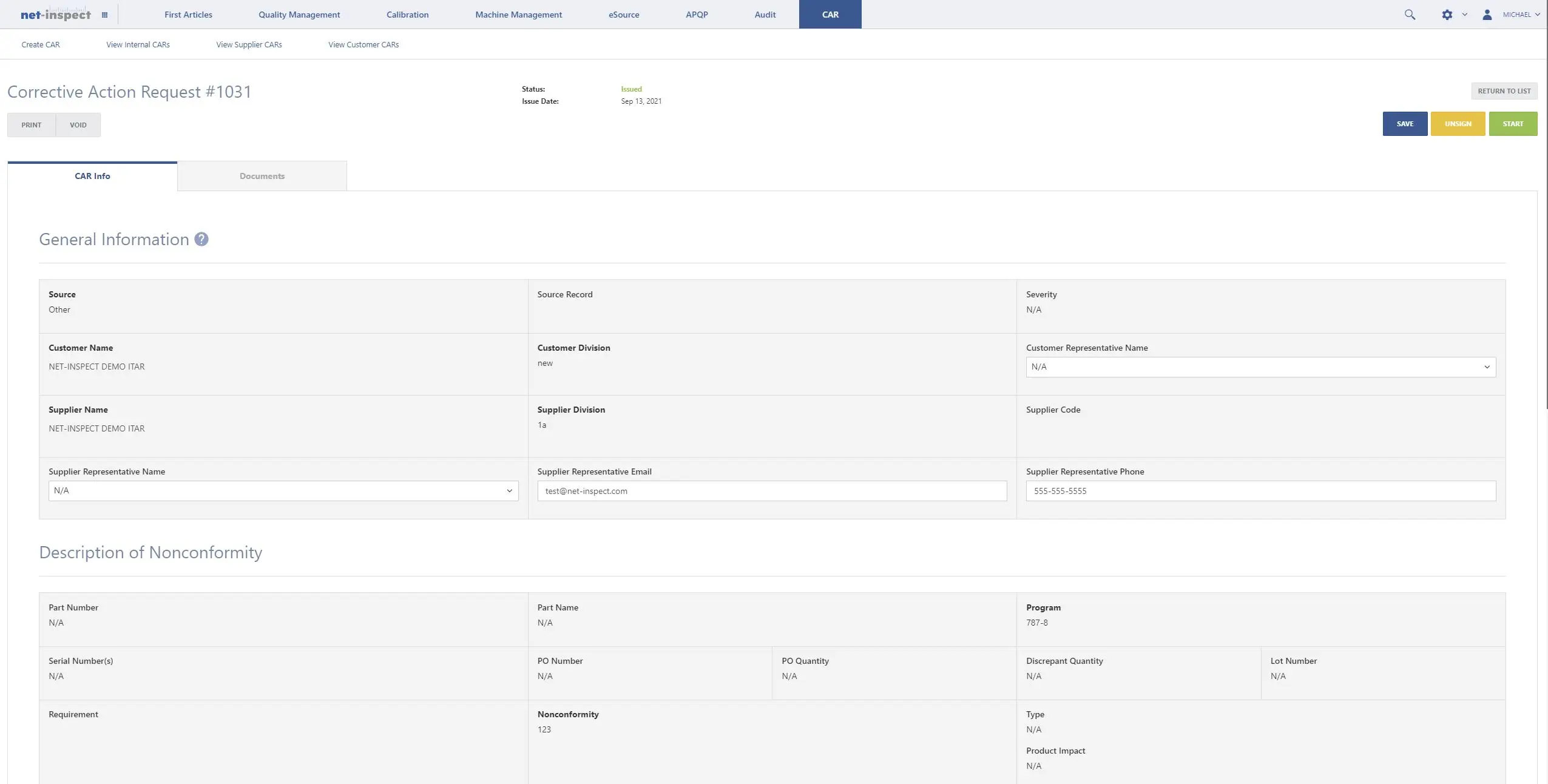Screen dimensions: 1548x784
Task: Open the Machine Management menu
Action: [518, 14]
